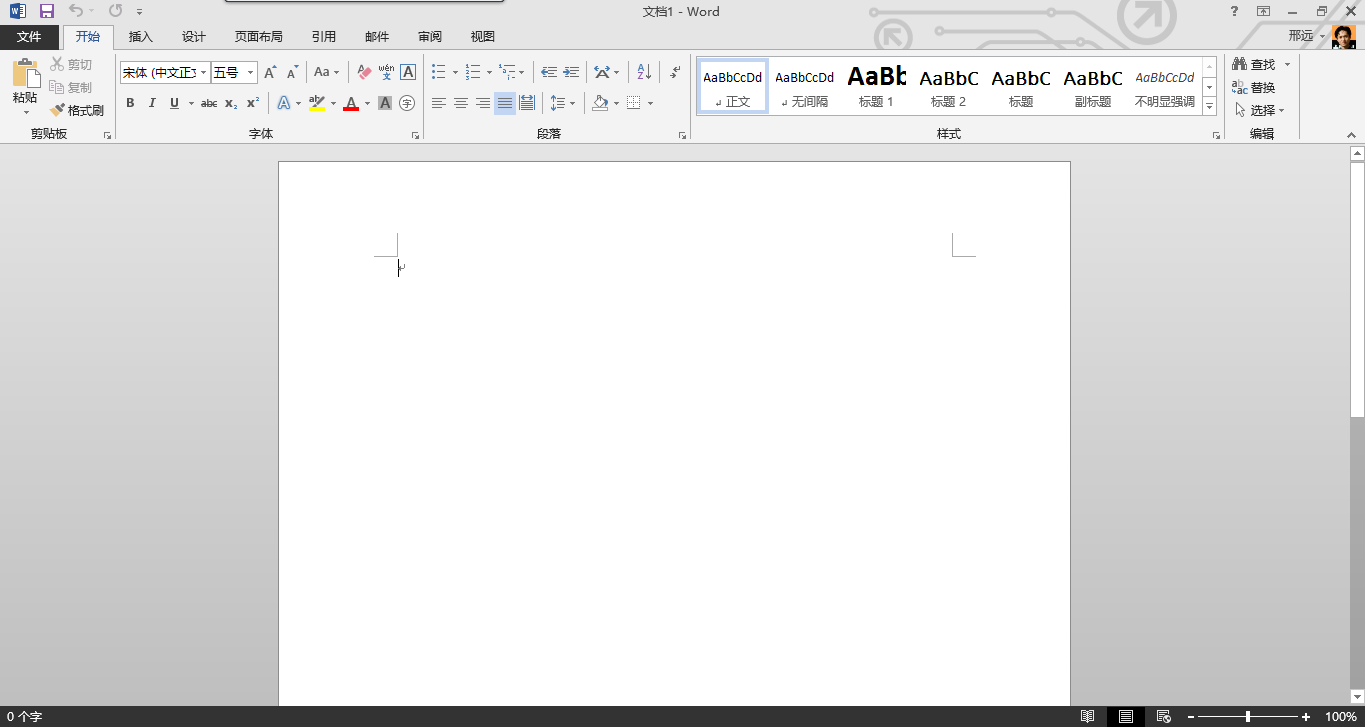Screen dimensions: 1365x727
Task: Click the zoom slider in the status bar
Action: pos(1247,716)
